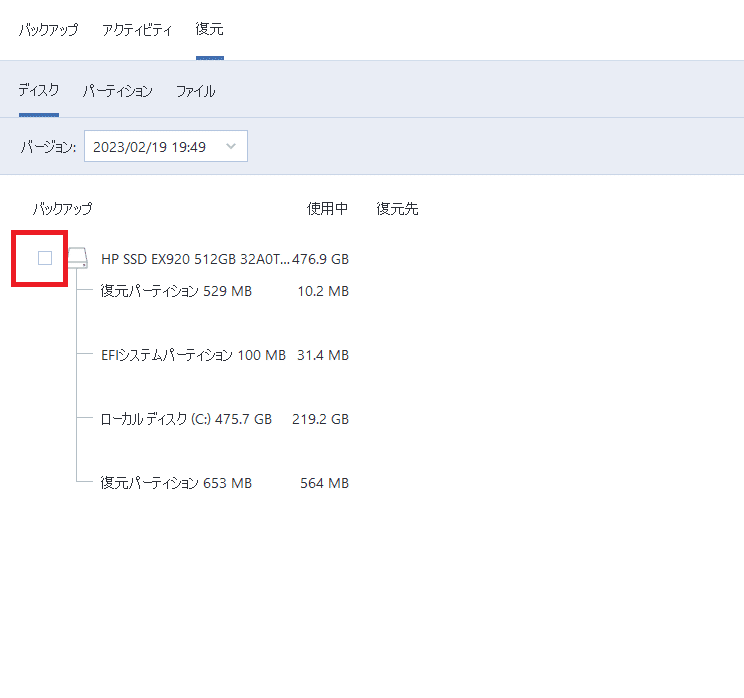This screenshot has width=744, height=698.
Task: Click the 使用中 column header
Action: pyautogui.click(x=327, y=208)
